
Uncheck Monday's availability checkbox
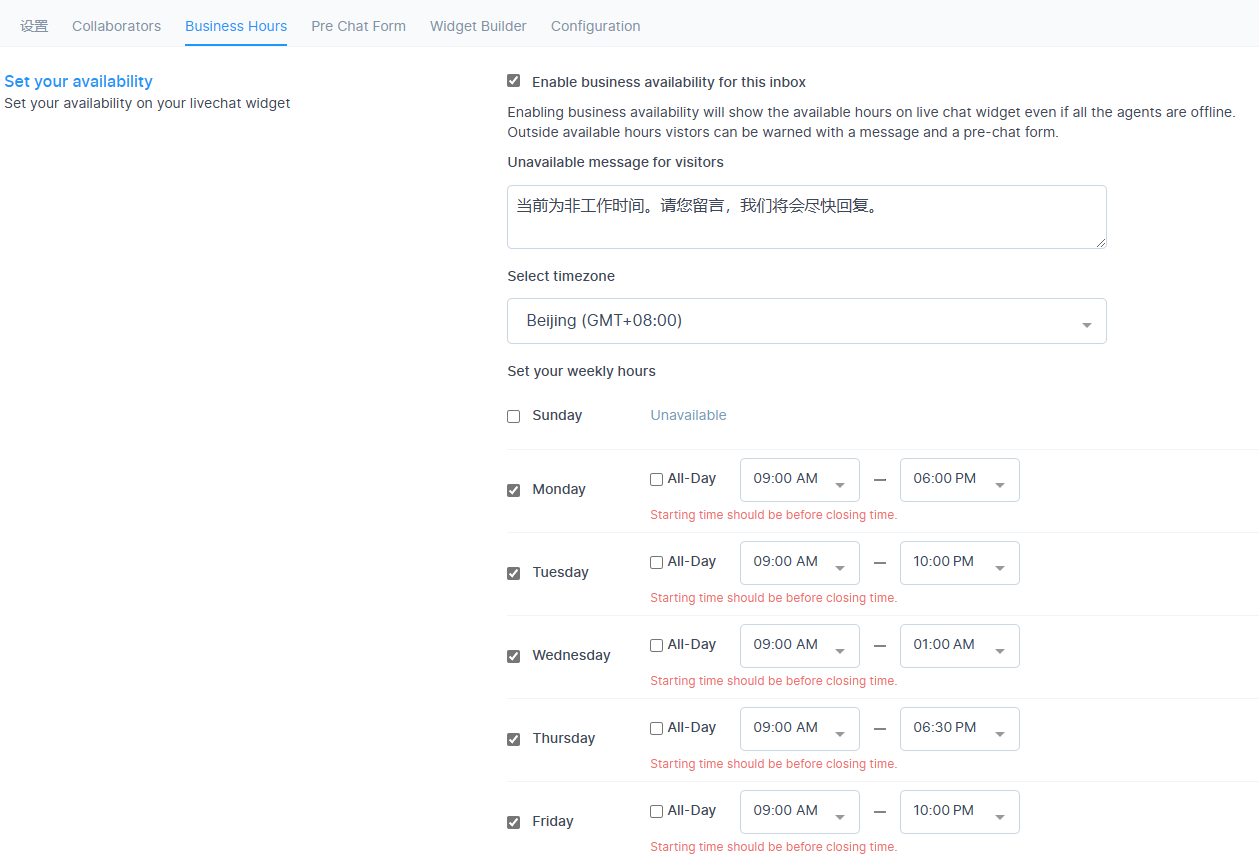pyautogui.click(x=513, y=490)
